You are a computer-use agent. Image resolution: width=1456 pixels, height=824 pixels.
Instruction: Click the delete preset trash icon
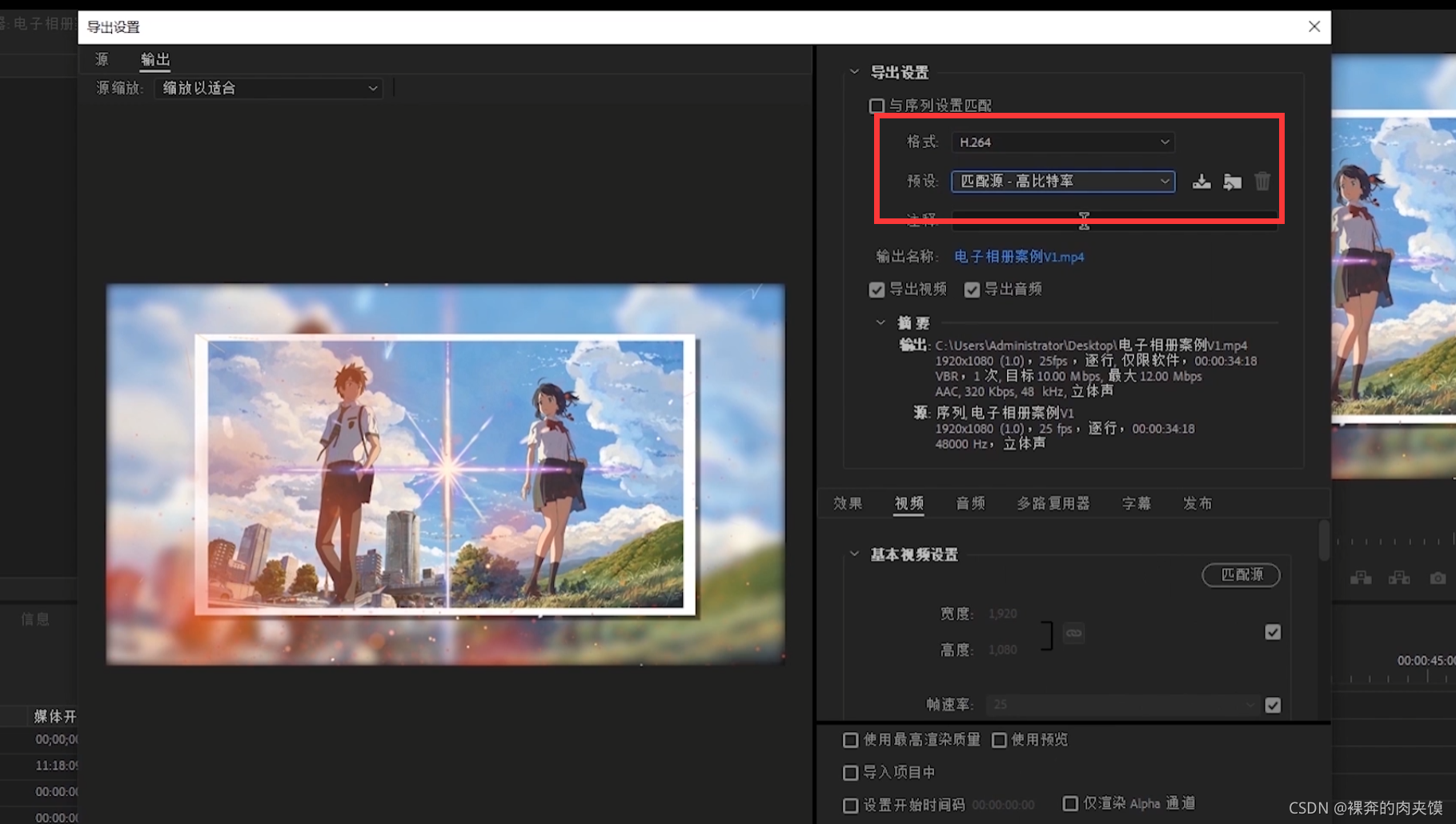click(x=1262, y=182)
